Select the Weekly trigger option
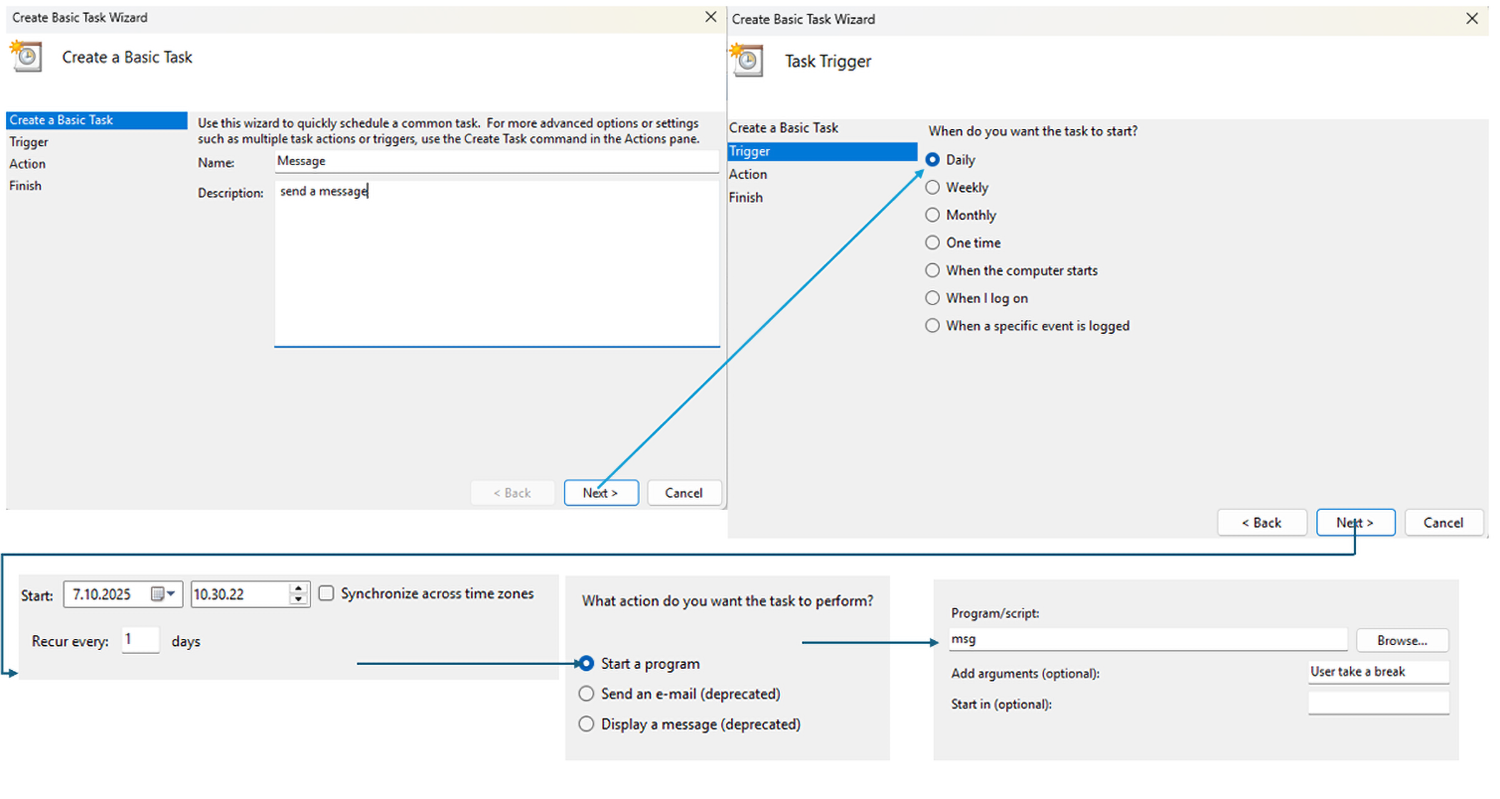Screen dimensions: 1500x799 tap(933, 187)
